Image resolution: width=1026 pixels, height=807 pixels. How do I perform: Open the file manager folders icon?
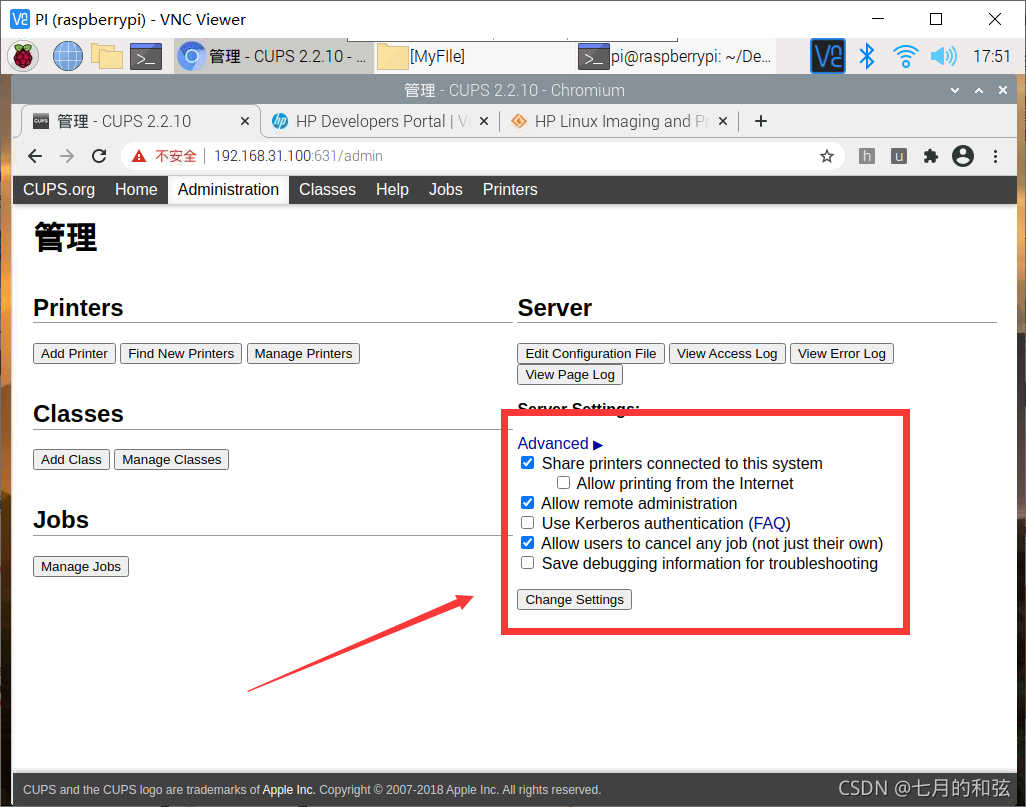tap(107, 56)
